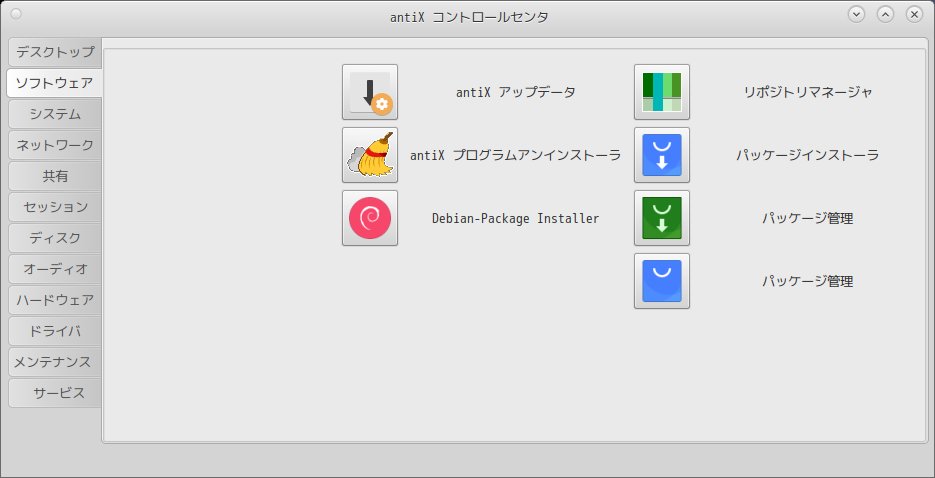Switch to the ハードウェア tab
Screen dimensions: 935x478
point(55,300)
